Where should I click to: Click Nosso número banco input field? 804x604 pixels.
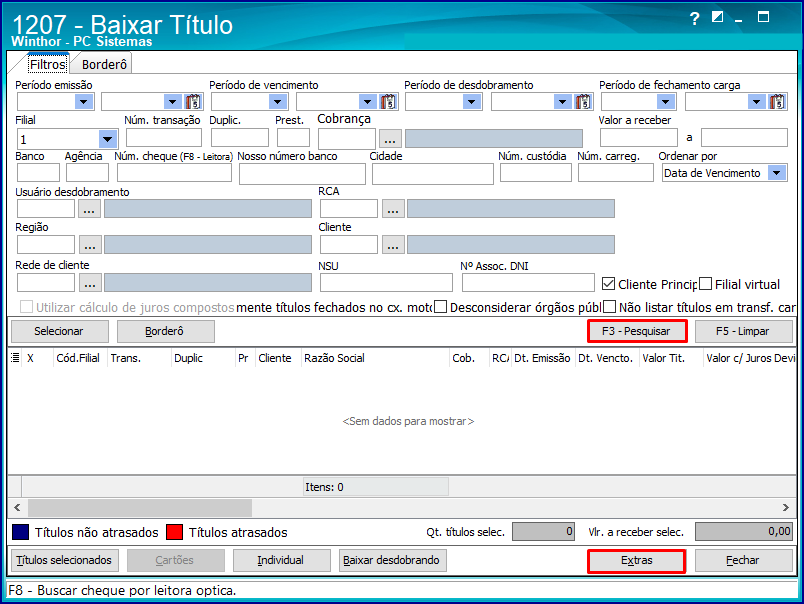pyautogui.click(x=302, y=174)
